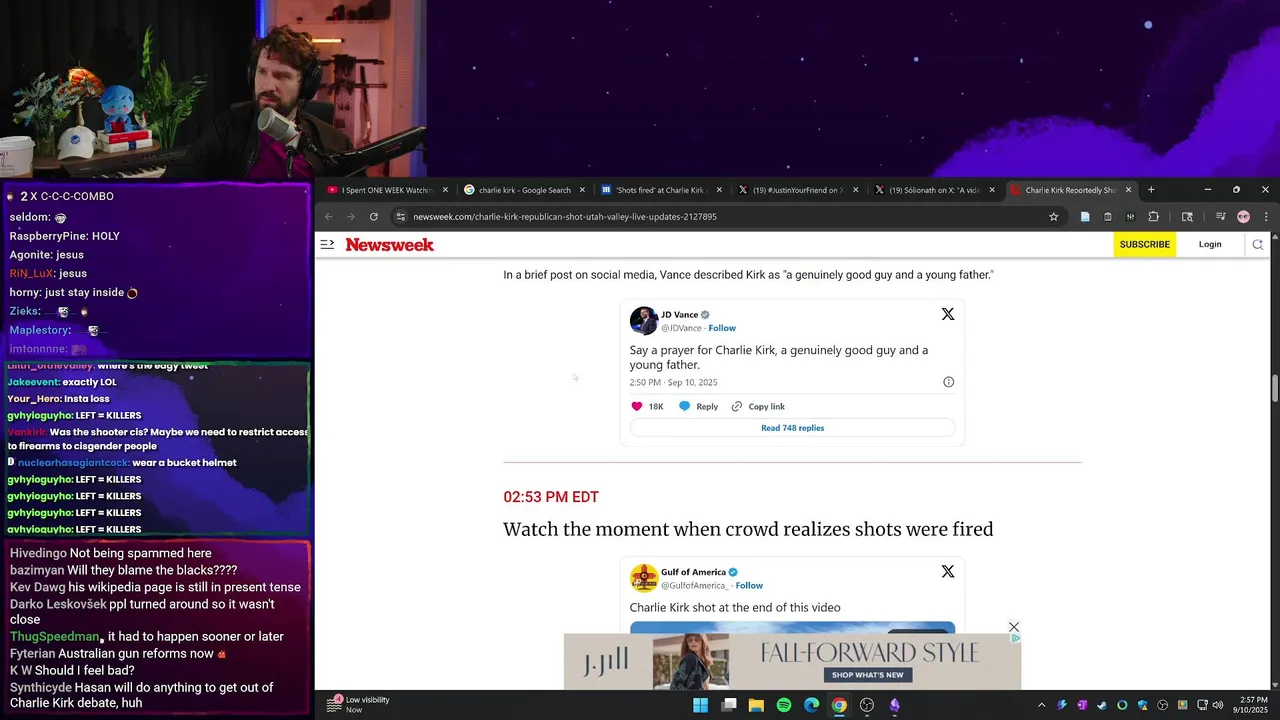This screenshot has width=1280, height=720.
Task: Reload the Newsweek page
Action: coord(374,217)
